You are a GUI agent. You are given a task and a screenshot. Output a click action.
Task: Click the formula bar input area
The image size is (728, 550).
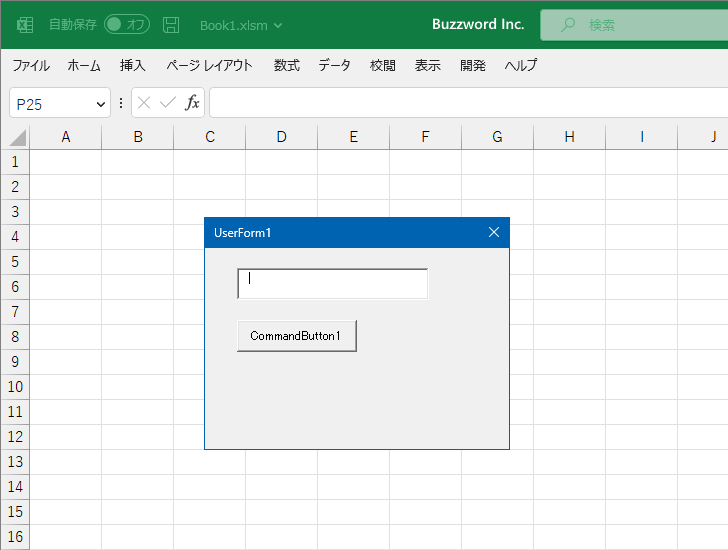tap(468, 103)
